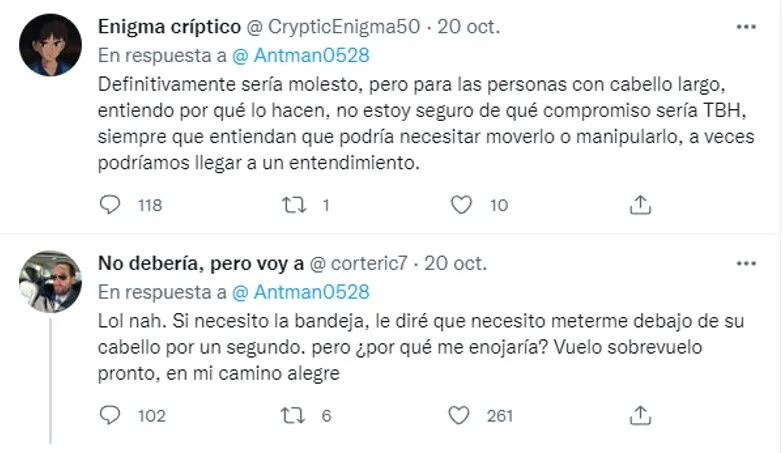Retweet the corteric7 tweet
Image resolution: width=783 pixels, height=453 pixels.
pos(293,415)
